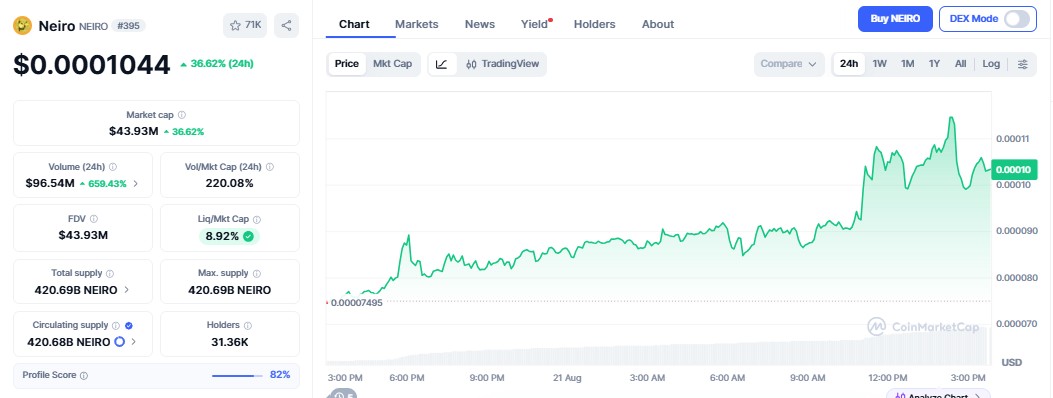Select Price chart view

coord(347,64)
